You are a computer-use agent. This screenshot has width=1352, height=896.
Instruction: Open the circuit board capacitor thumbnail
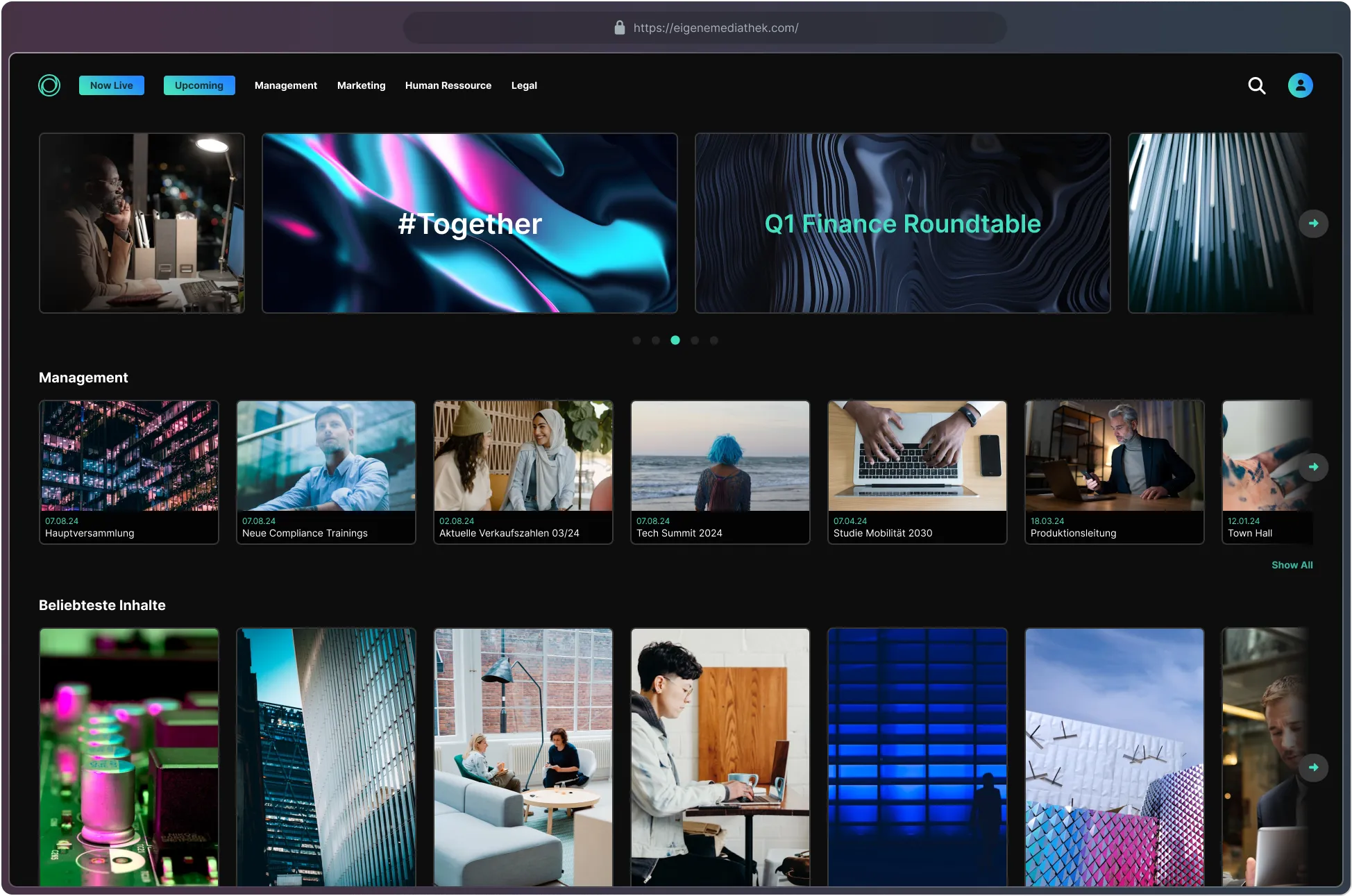pos(129,756)
